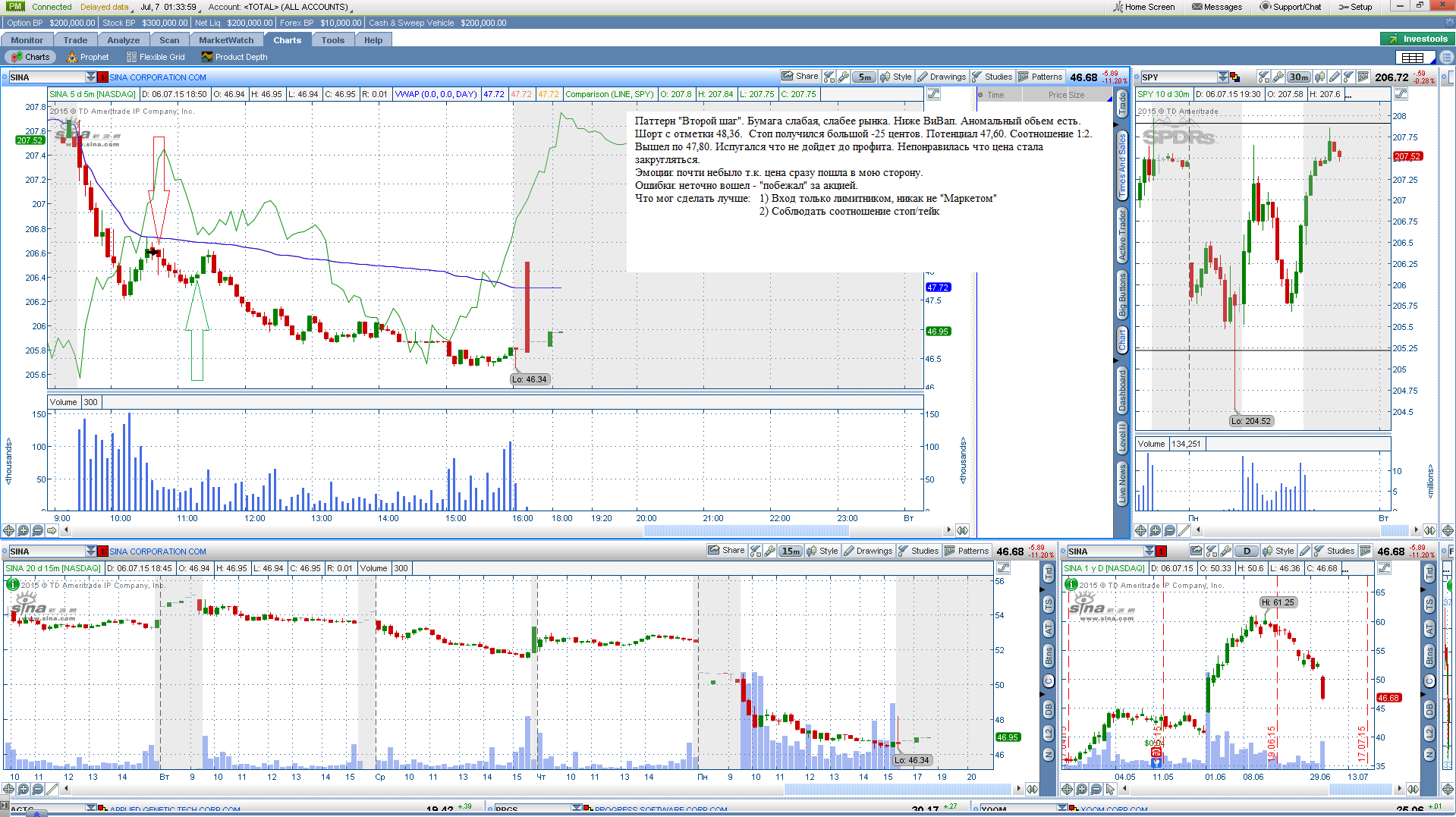Toggle Big Buttons side panel
This screenshot has width=1456, height=817.
click(x=1122, y=294)
